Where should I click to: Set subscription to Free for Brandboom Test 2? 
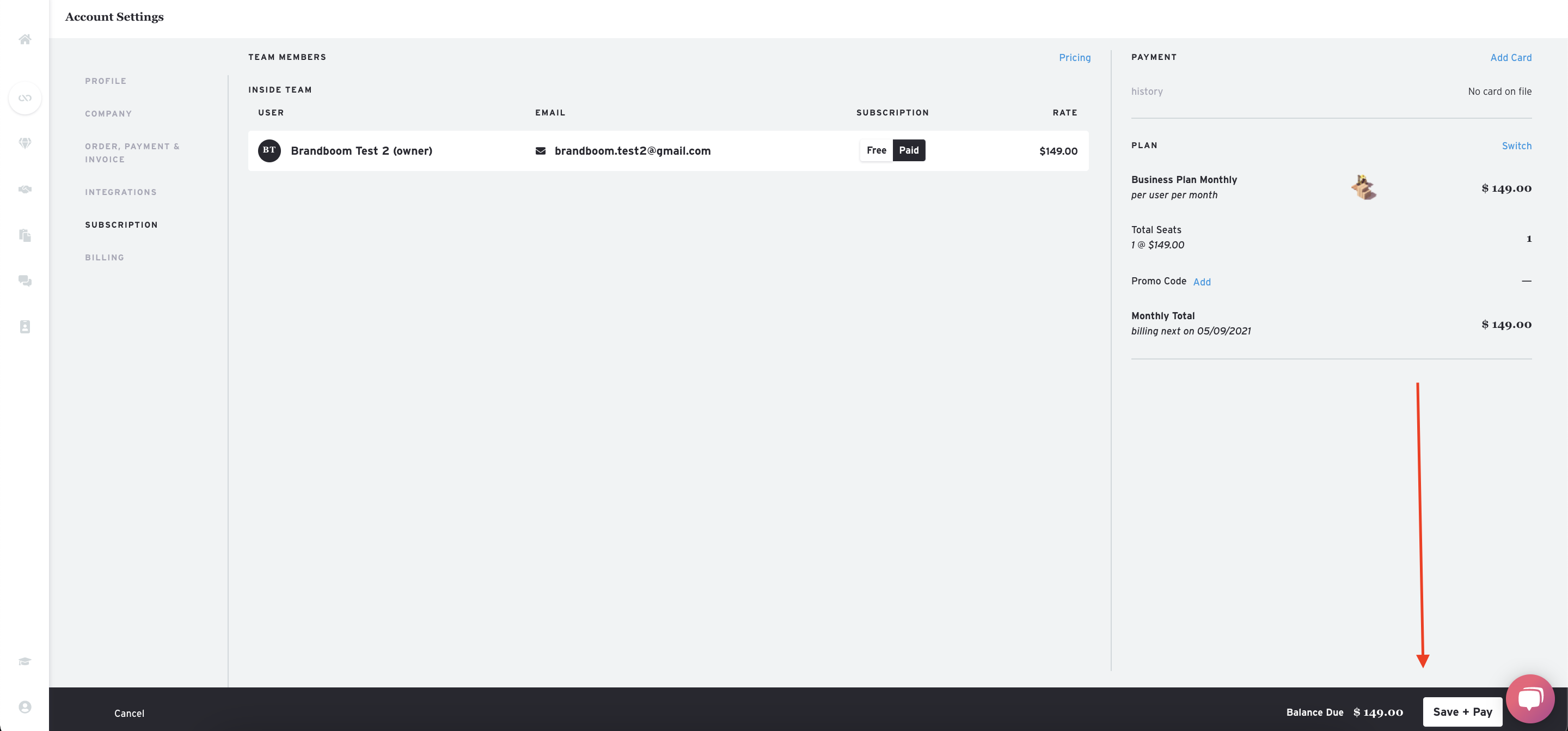tap(876, 150)
